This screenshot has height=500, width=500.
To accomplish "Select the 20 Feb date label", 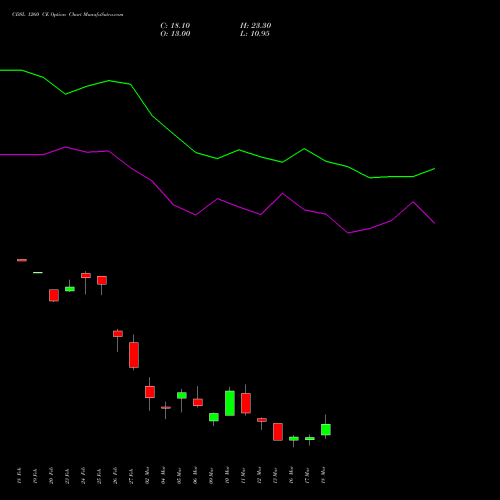I will (x=51, y=476).
